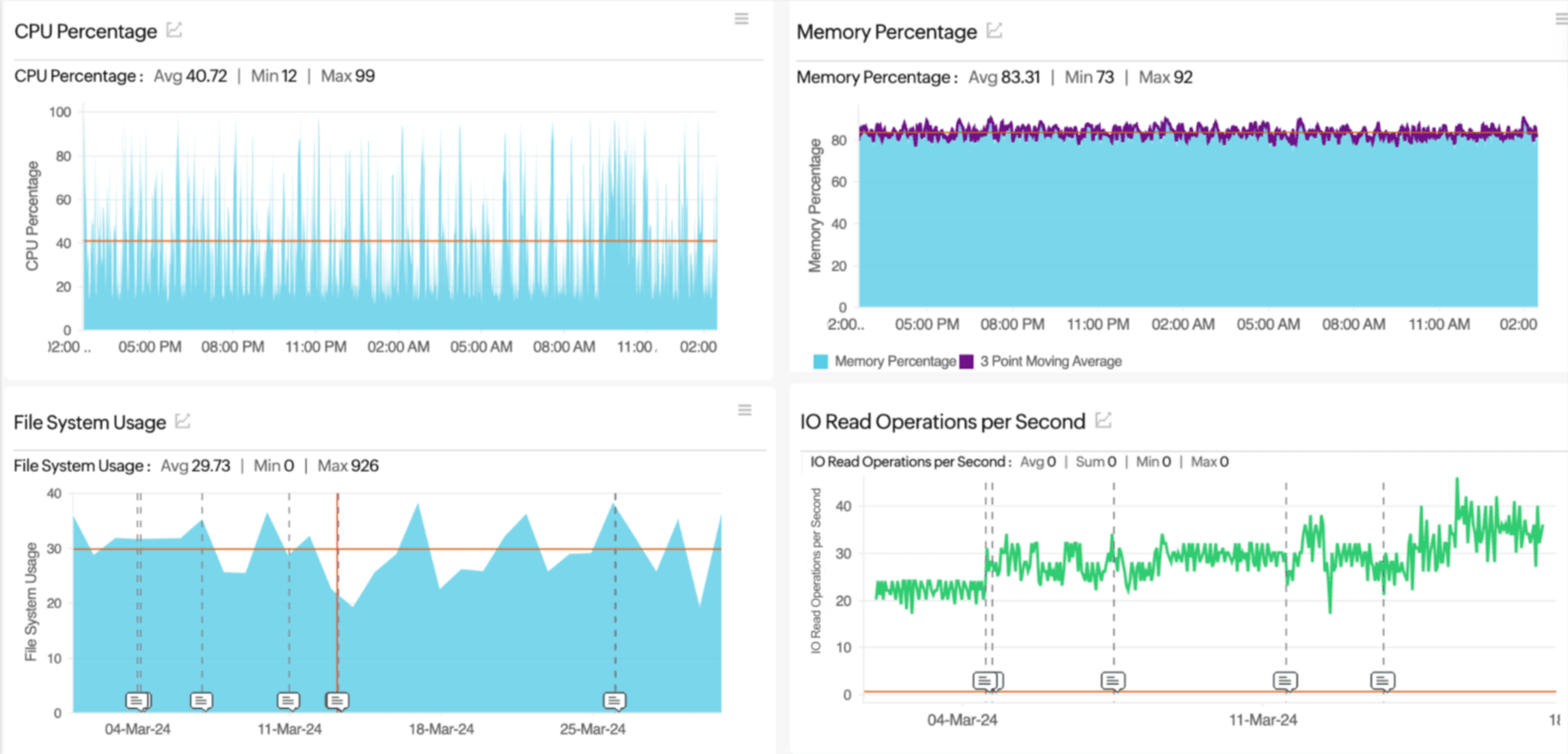Click the purple Moving Average legend swatch

tap(966, 361)
